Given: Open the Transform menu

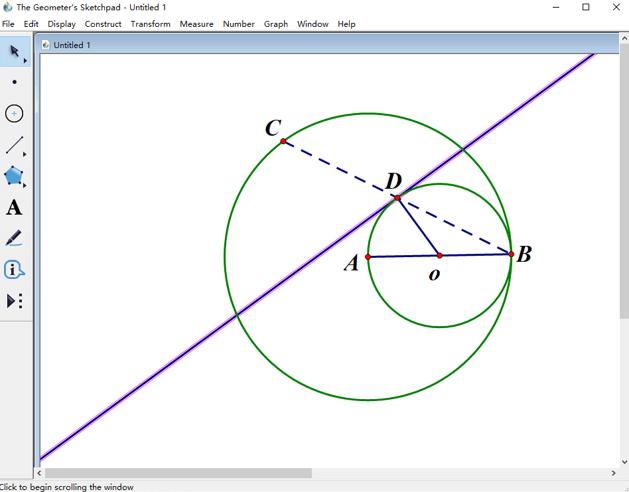Looking at the screenshot, I should pyautogui.click(x=150, y=24).
